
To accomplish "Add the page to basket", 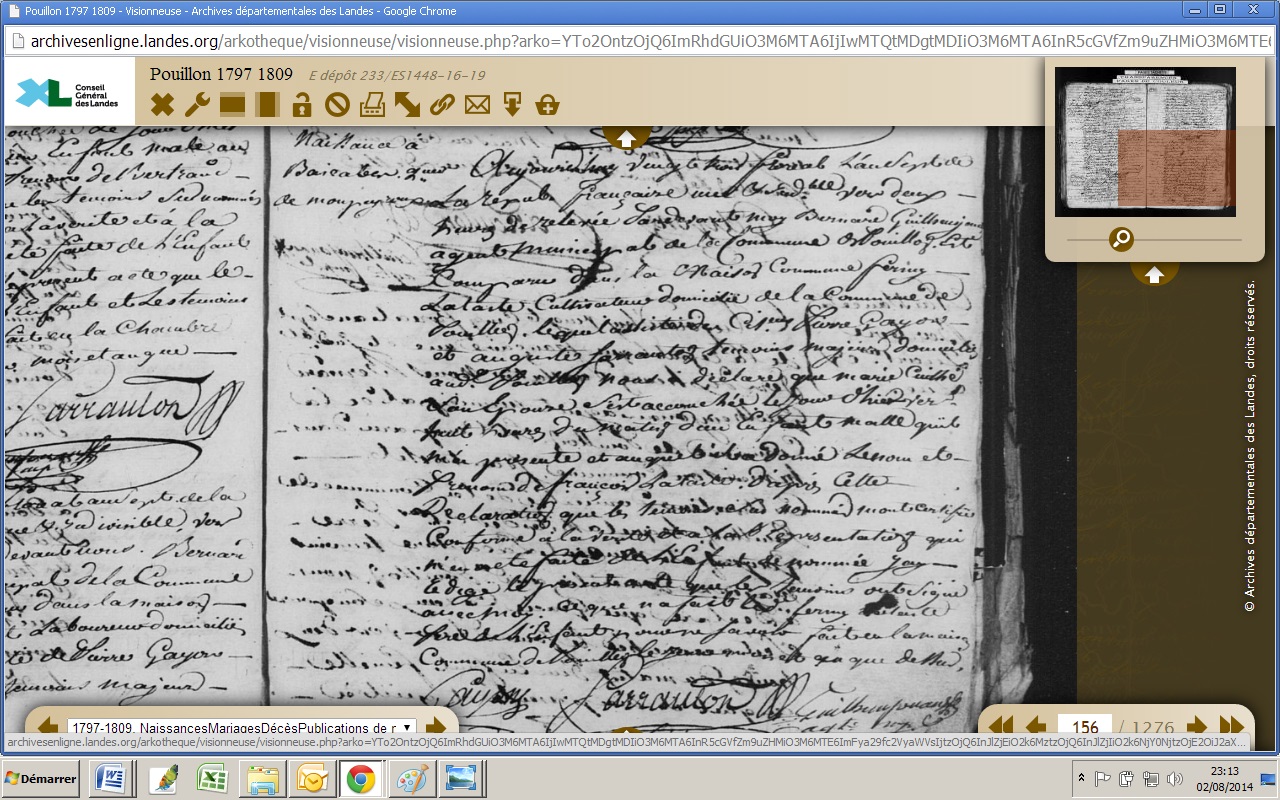I will point(547,104).
